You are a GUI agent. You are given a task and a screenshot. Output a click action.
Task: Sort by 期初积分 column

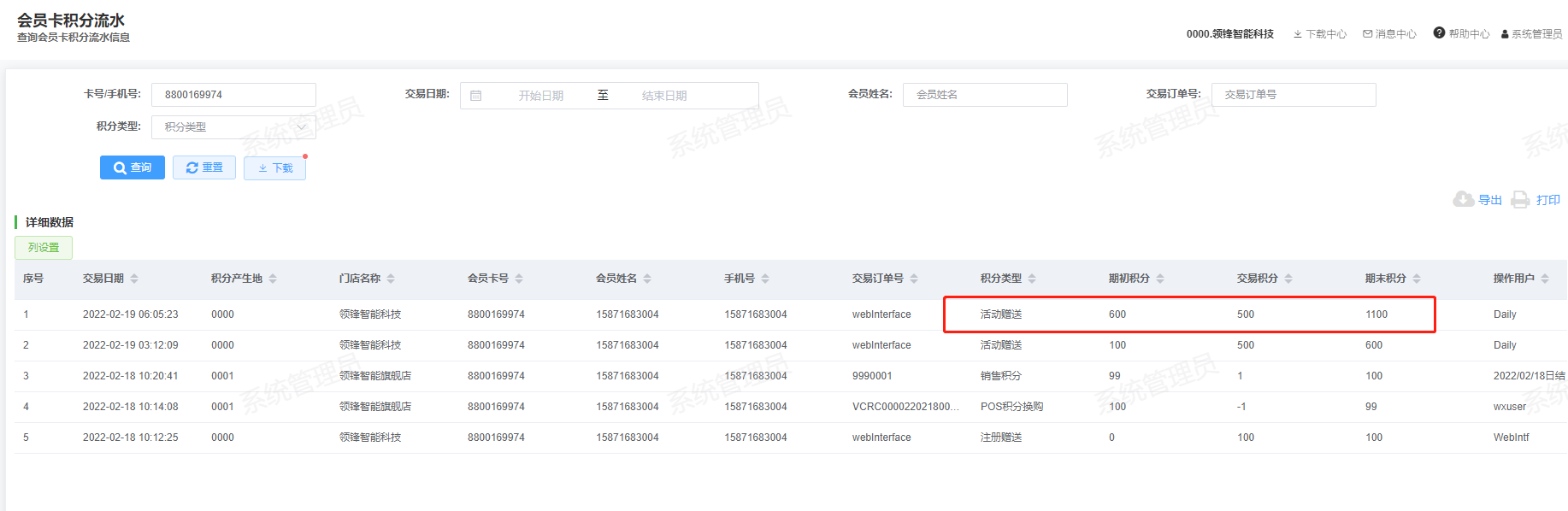click(x=1160, y=279)
